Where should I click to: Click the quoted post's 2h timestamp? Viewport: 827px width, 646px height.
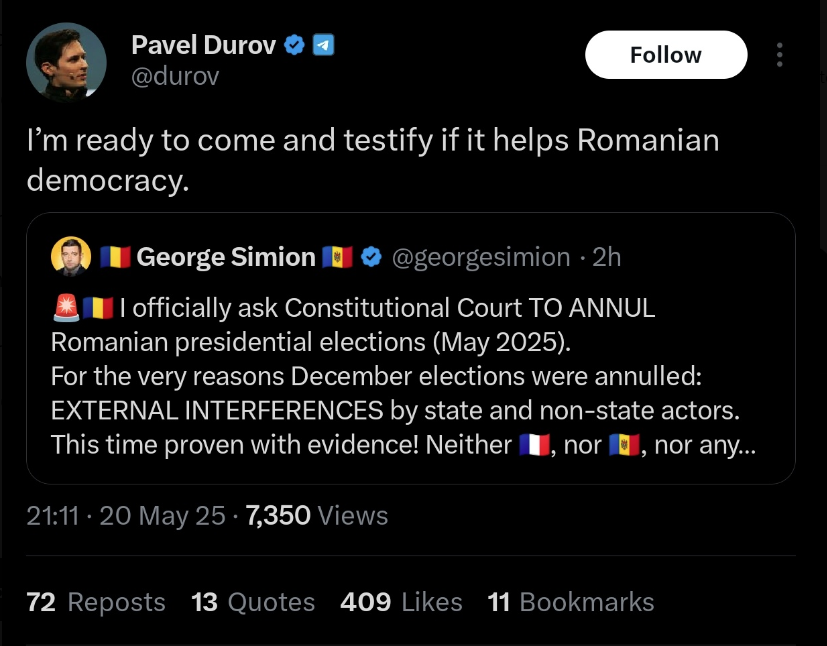[607, 257]
